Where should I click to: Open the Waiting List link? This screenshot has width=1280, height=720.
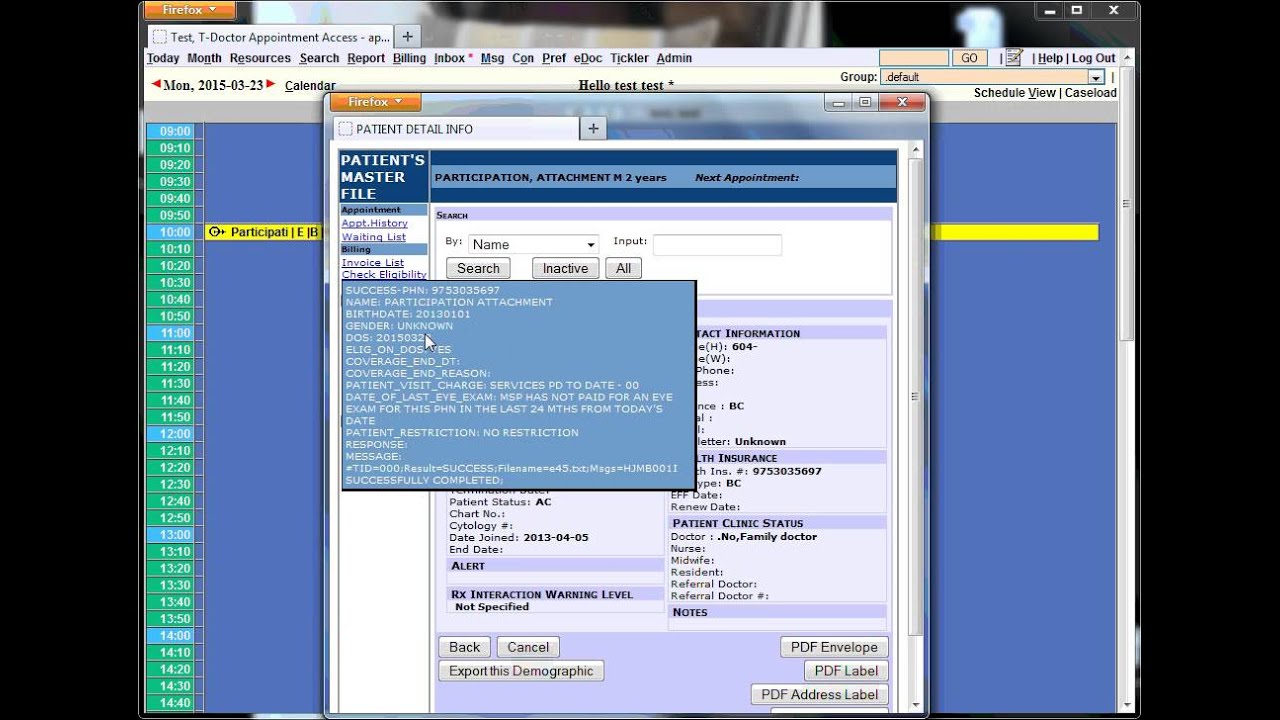point(374,237)
